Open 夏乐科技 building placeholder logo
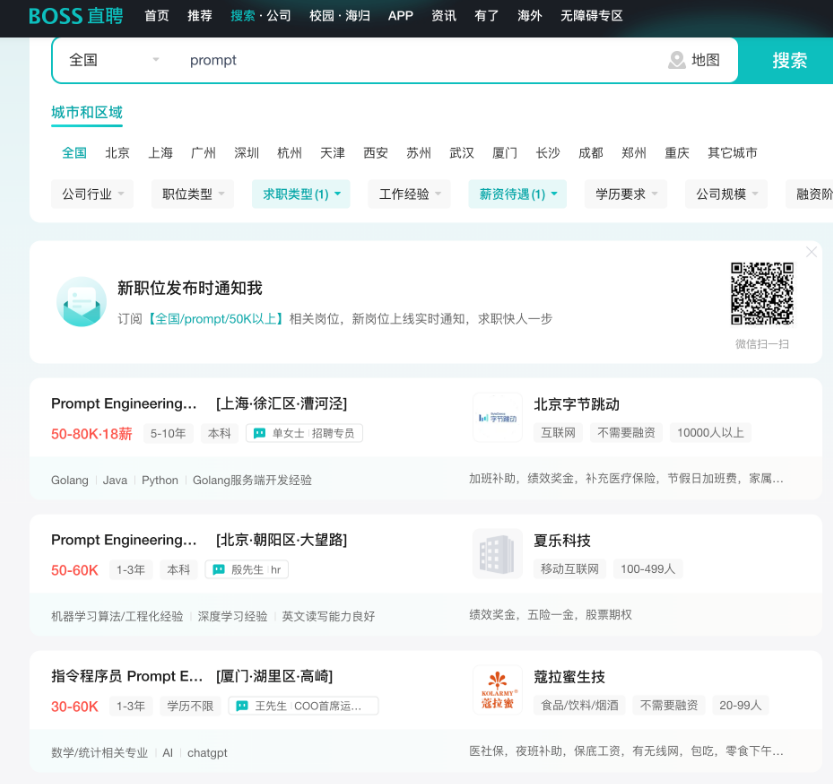This screenshot has height=784, width=833. coord(498,553)
